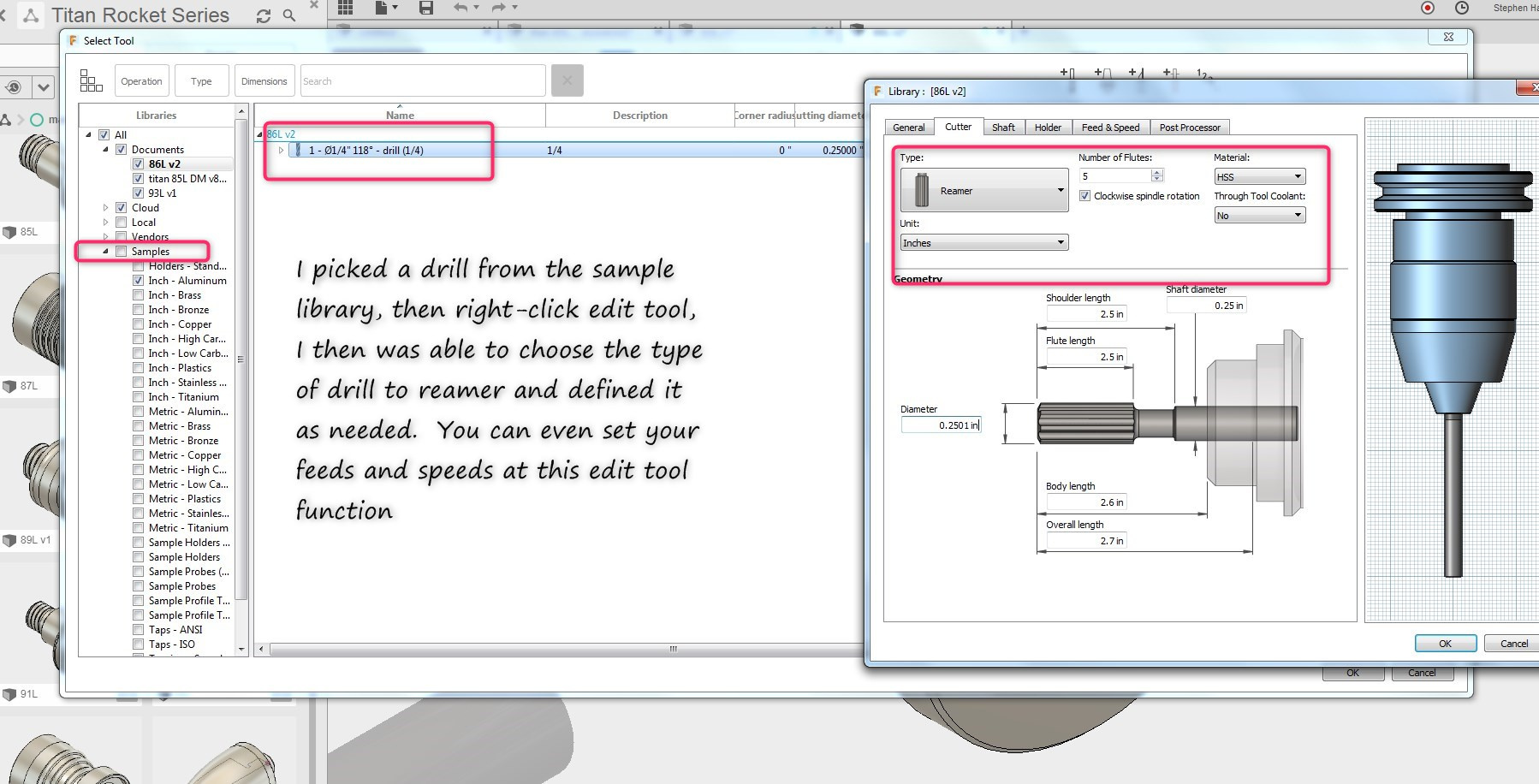This screenshot has width=1539, height=784.
Task: Open the Type dropdown showing Reamer
Action: coord(984,190)
